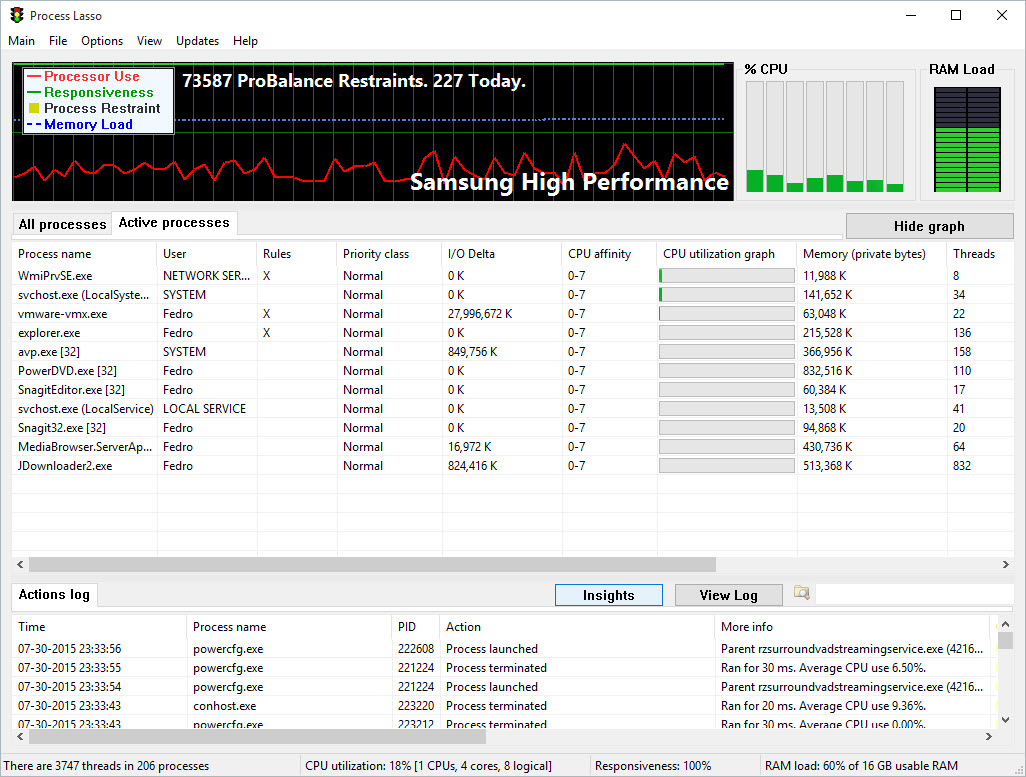
Task: Open the View menu
Action: pyautogui.click(x=149, y=41)
